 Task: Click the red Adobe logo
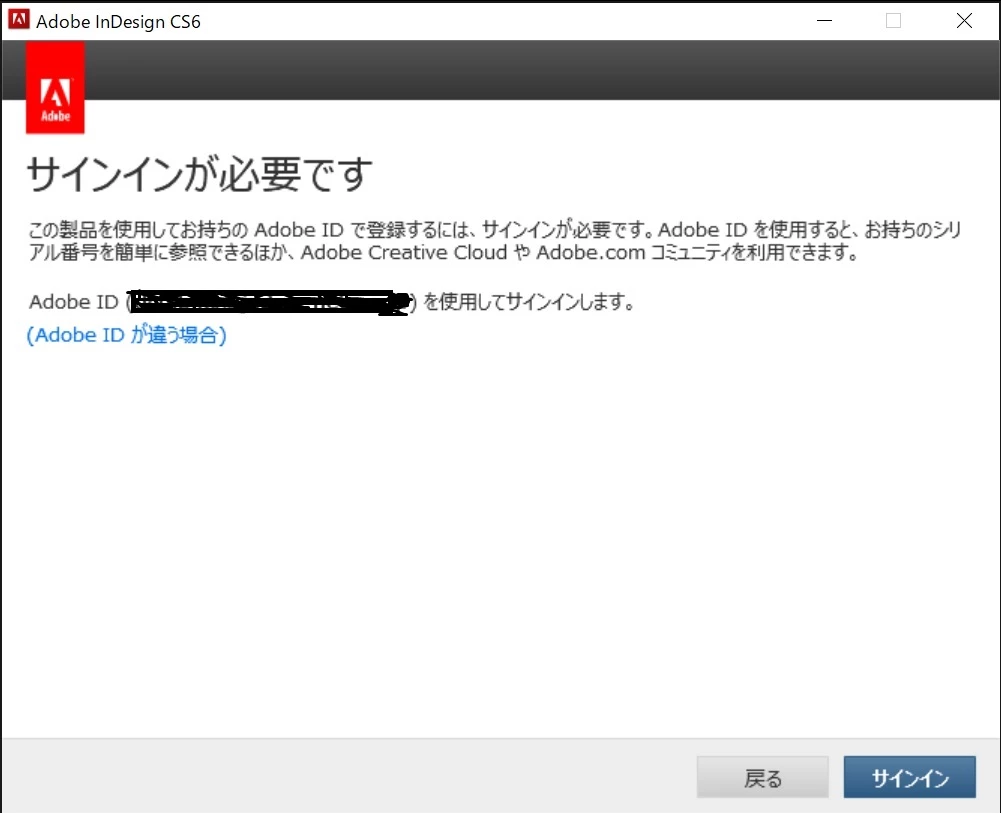click(55, 87)
